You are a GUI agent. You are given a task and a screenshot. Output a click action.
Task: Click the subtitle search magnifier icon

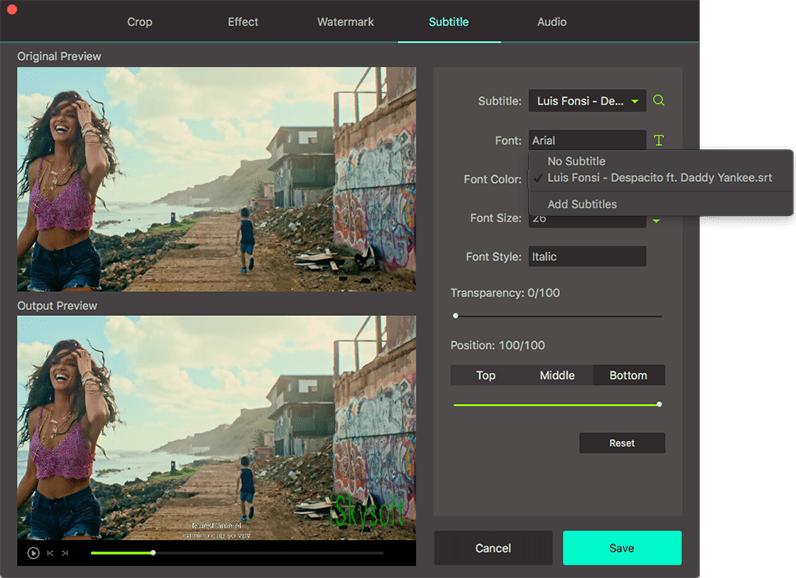[658, 101]
